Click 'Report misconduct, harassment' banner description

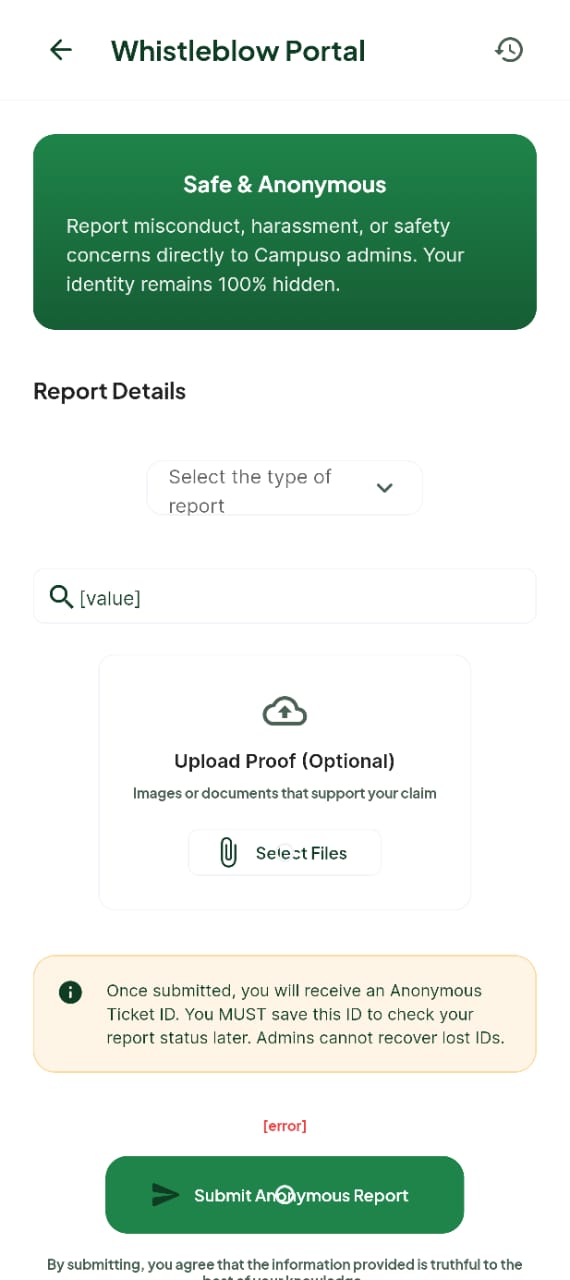click(x=265, y=255)
